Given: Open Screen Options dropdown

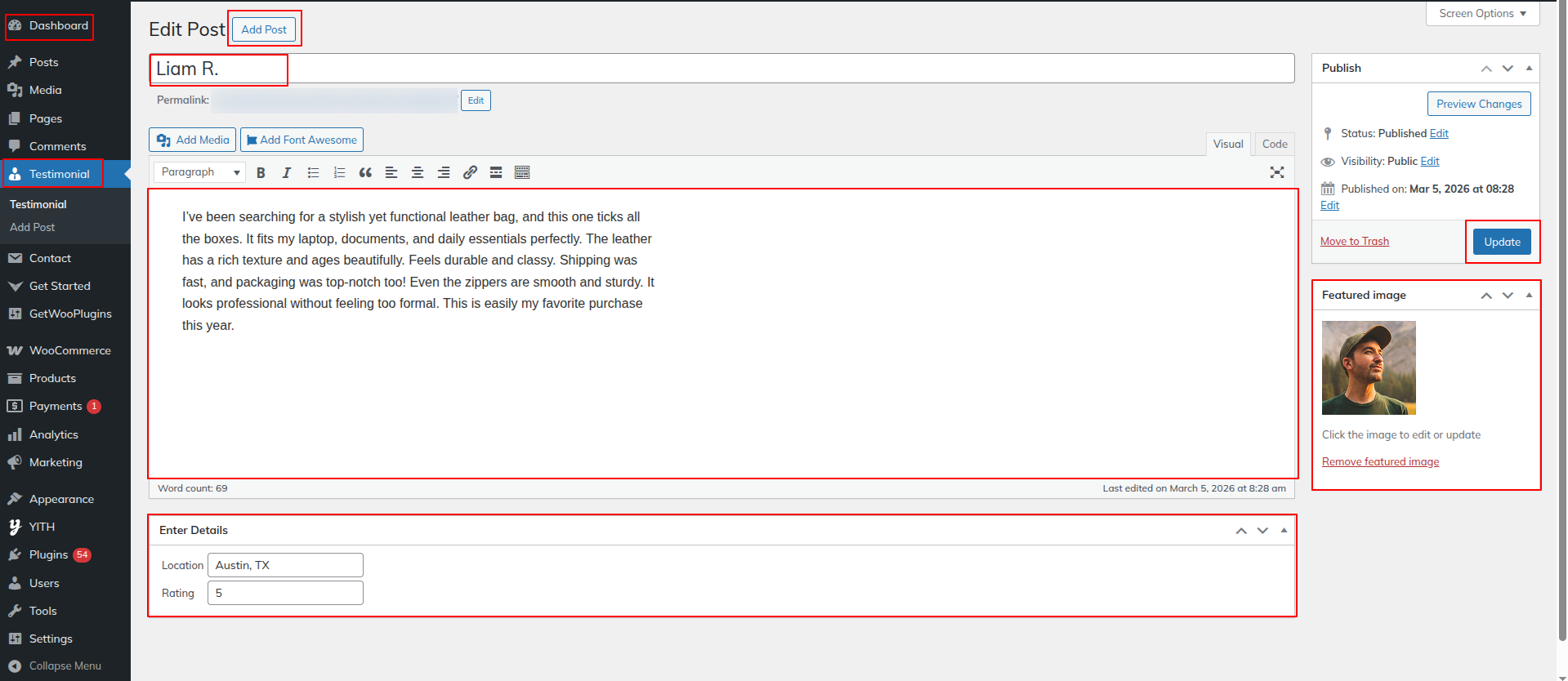Looking at the screenshot, I should point(1482,14).
